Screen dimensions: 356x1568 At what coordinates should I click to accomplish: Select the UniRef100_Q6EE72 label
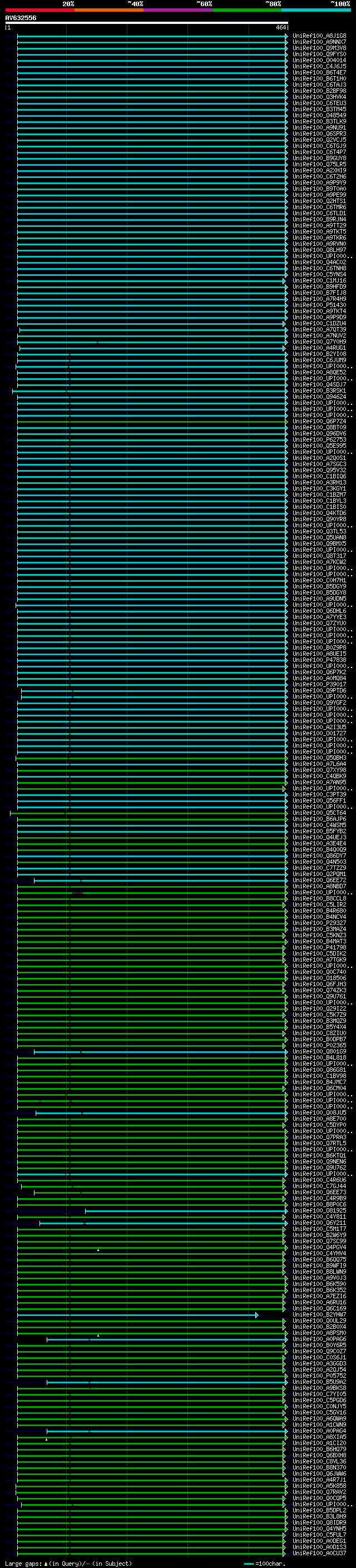click(319, 880)
